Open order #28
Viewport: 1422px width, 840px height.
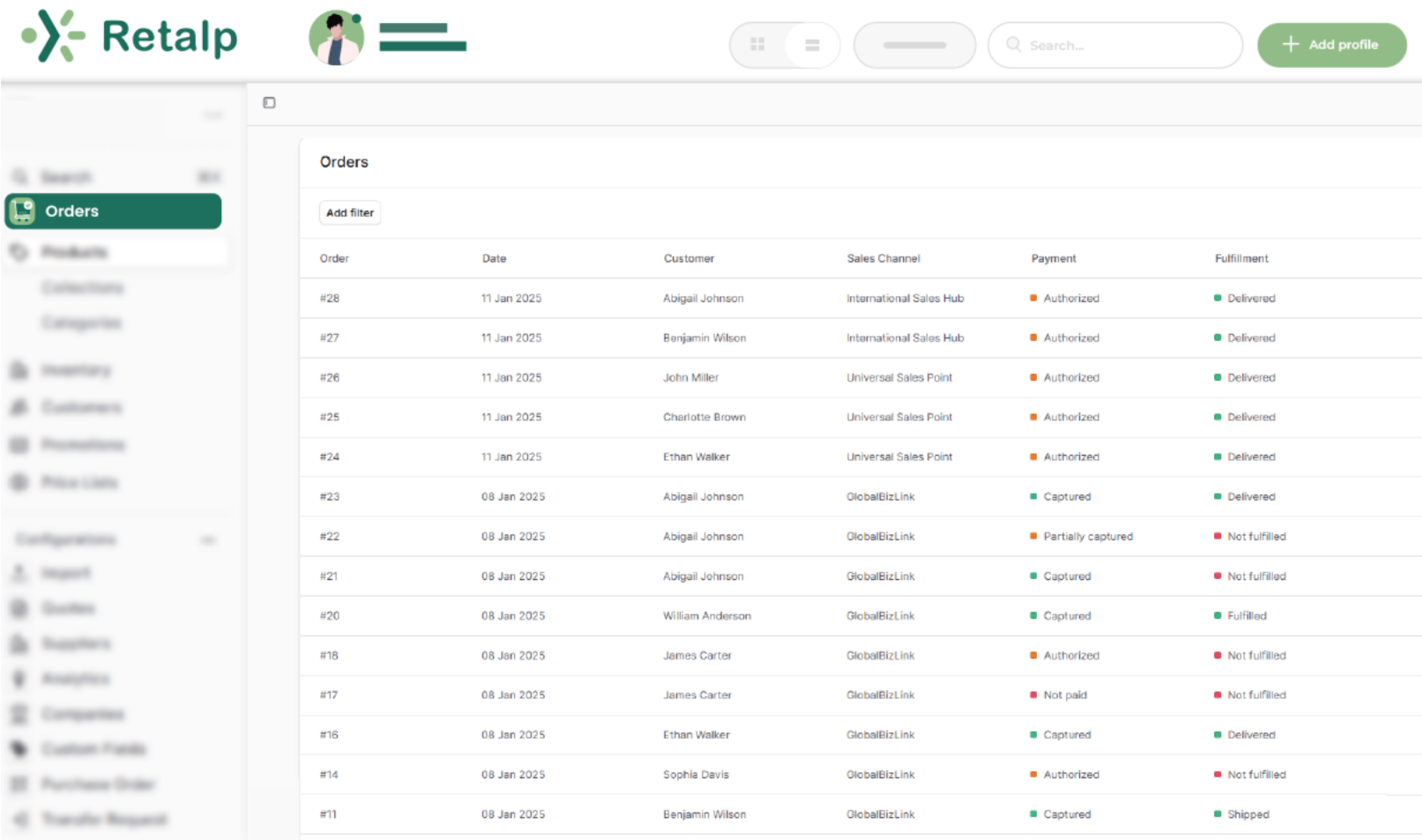[329, 298]
